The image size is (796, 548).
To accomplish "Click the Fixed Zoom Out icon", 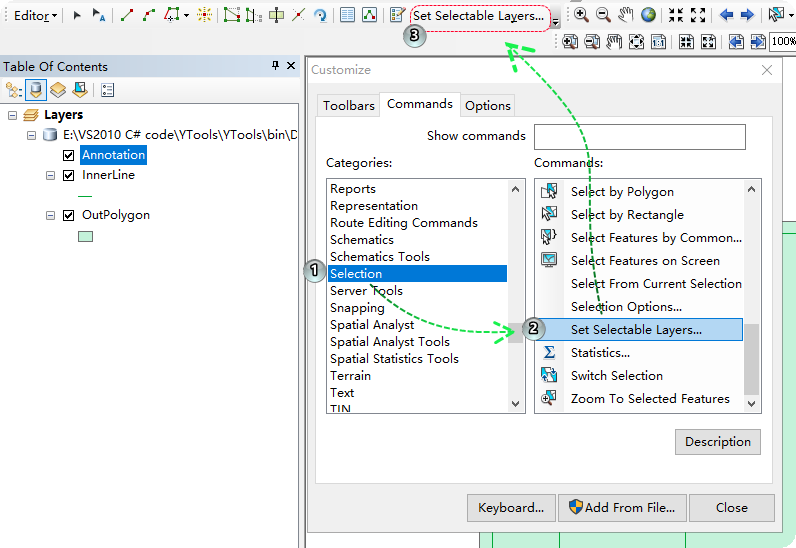I will [x=698, y=15].
